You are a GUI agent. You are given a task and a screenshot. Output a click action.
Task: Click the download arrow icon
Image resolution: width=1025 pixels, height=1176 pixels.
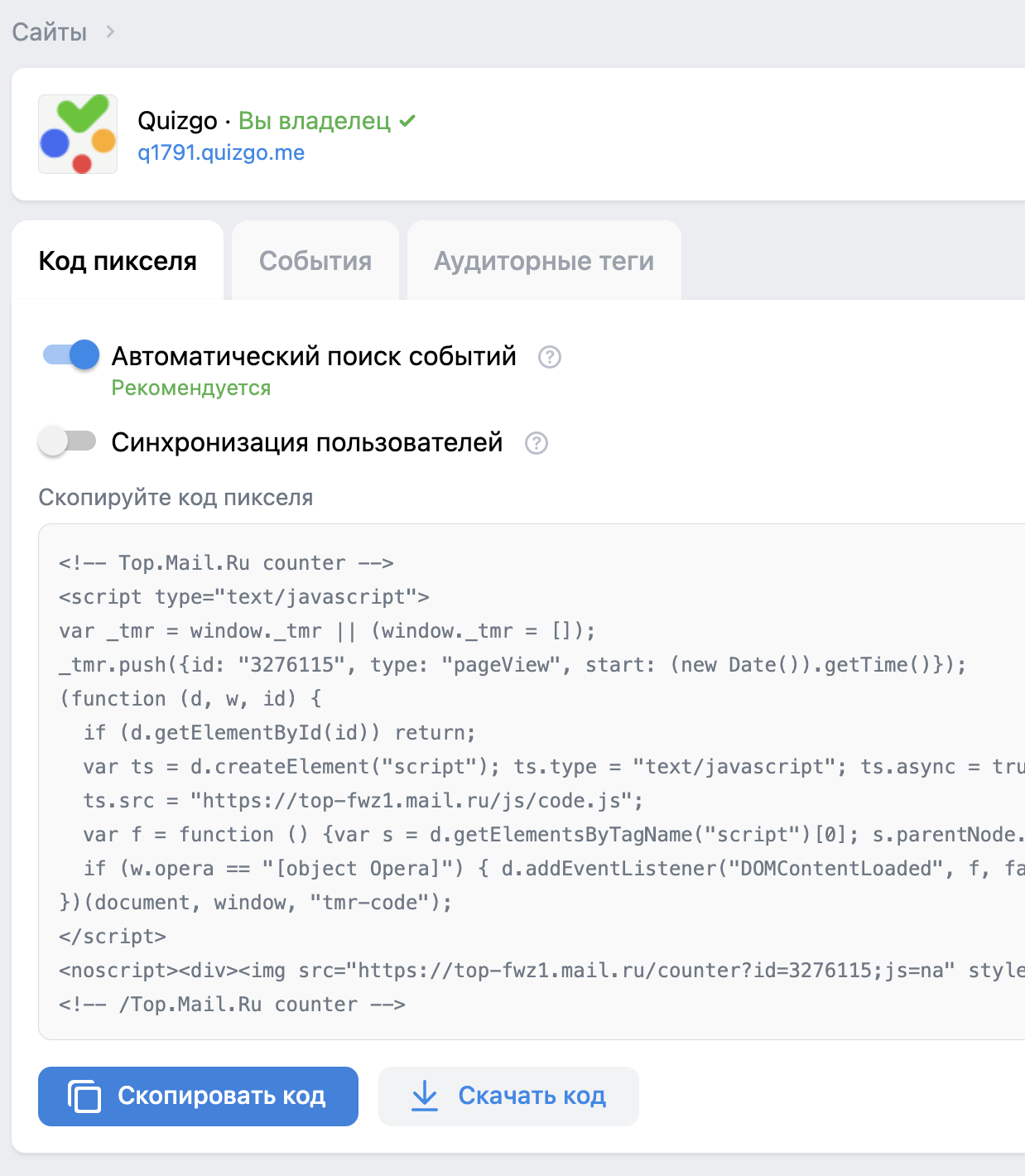tap(425, 1096)
